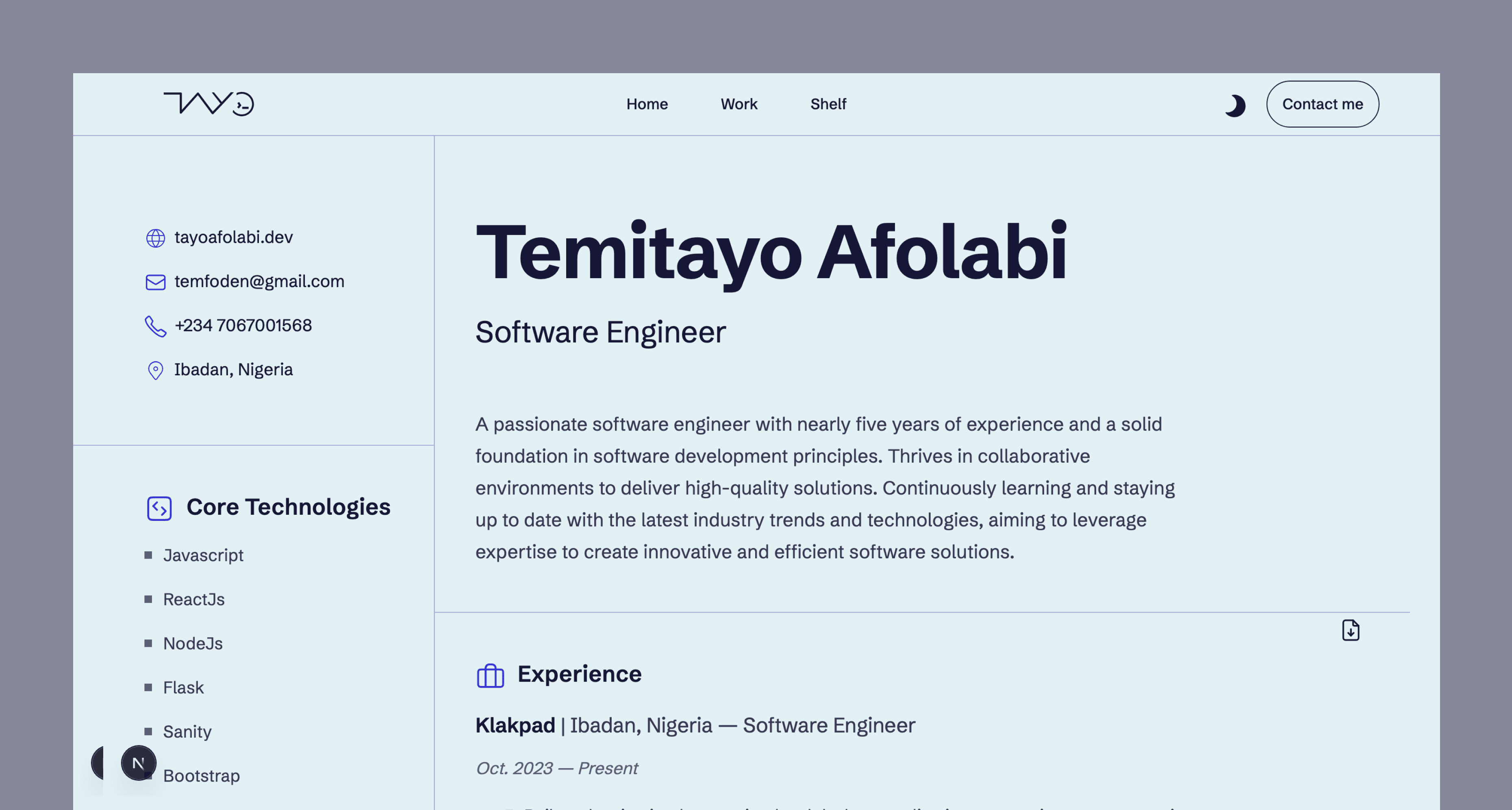
Task: Click the email envelope icon
Action: 156,282
